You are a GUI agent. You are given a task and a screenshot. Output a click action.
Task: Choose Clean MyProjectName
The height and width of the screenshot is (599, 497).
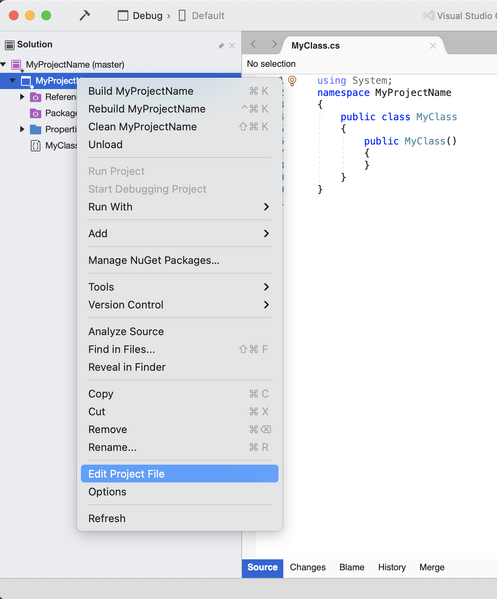click(180, 127)
